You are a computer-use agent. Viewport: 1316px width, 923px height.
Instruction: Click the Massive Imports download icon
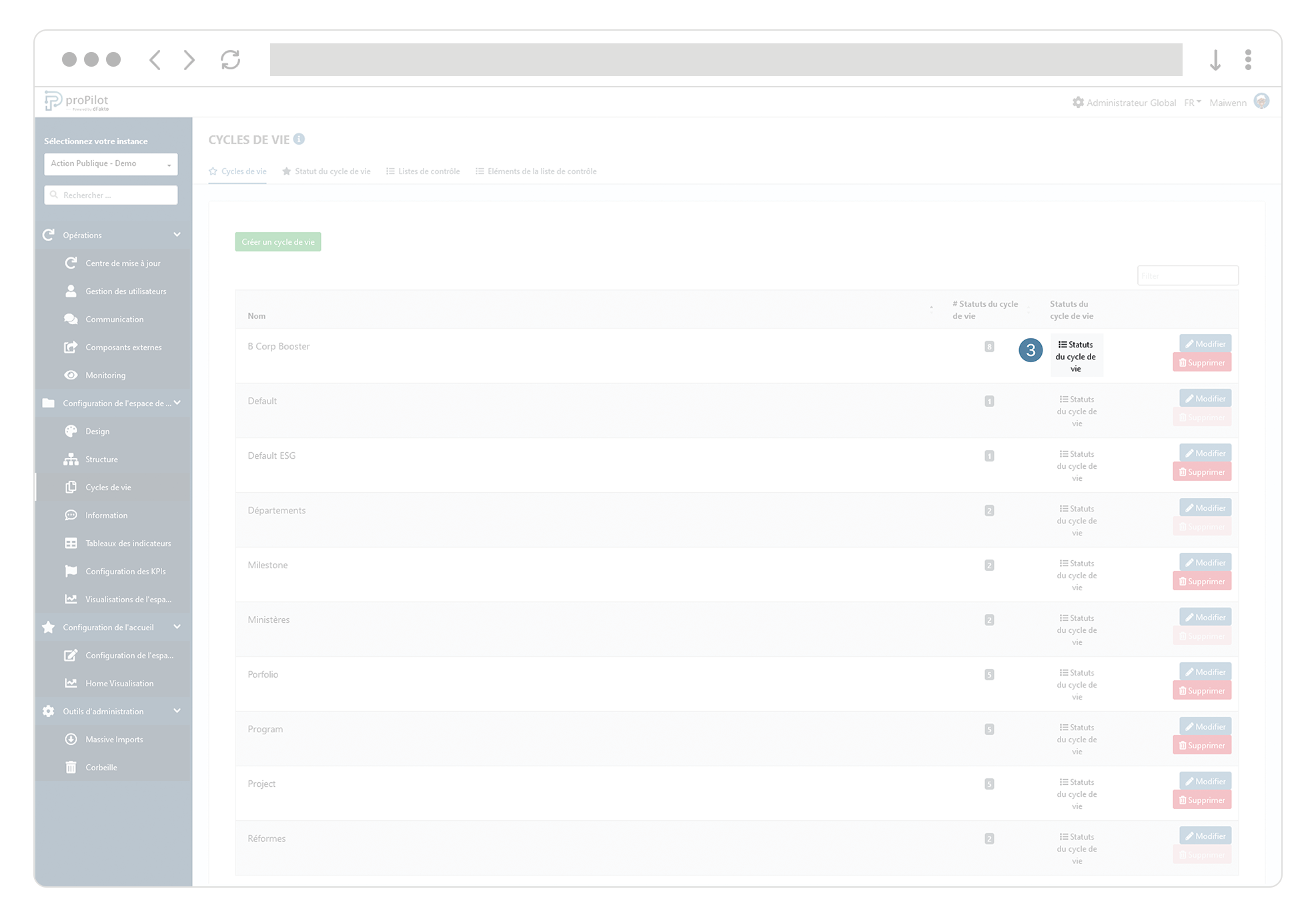71,739
